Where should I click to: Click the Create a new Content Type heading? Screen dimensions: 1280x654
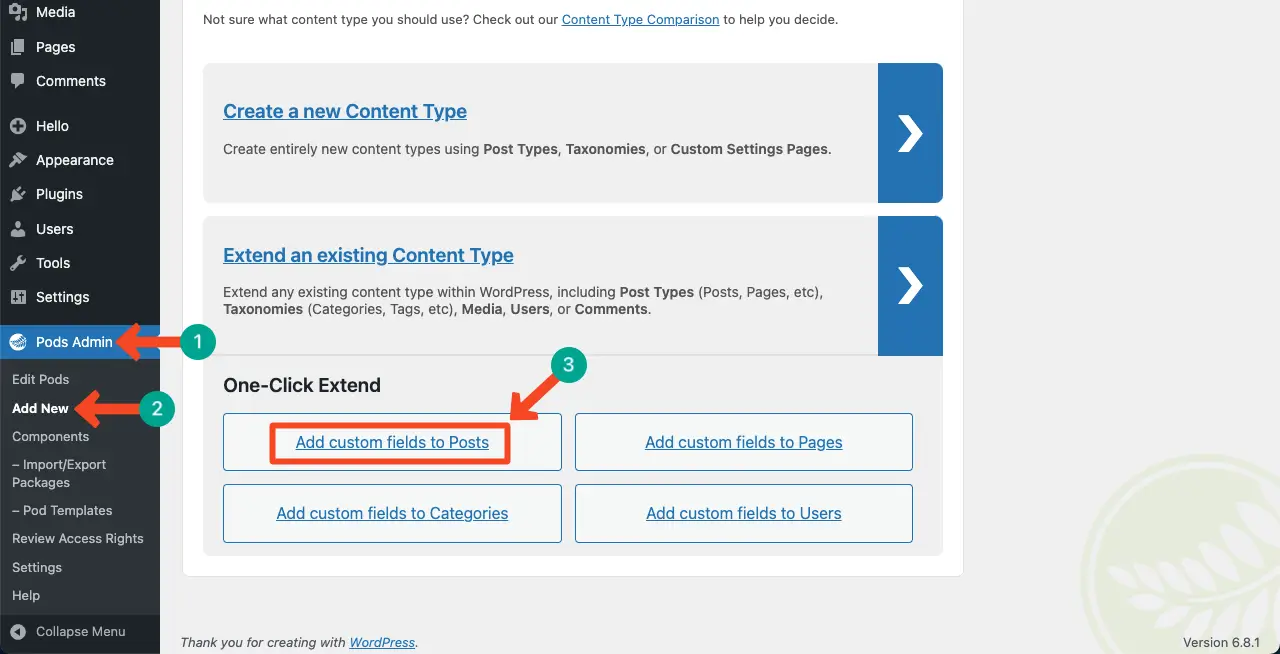[345, 111]
